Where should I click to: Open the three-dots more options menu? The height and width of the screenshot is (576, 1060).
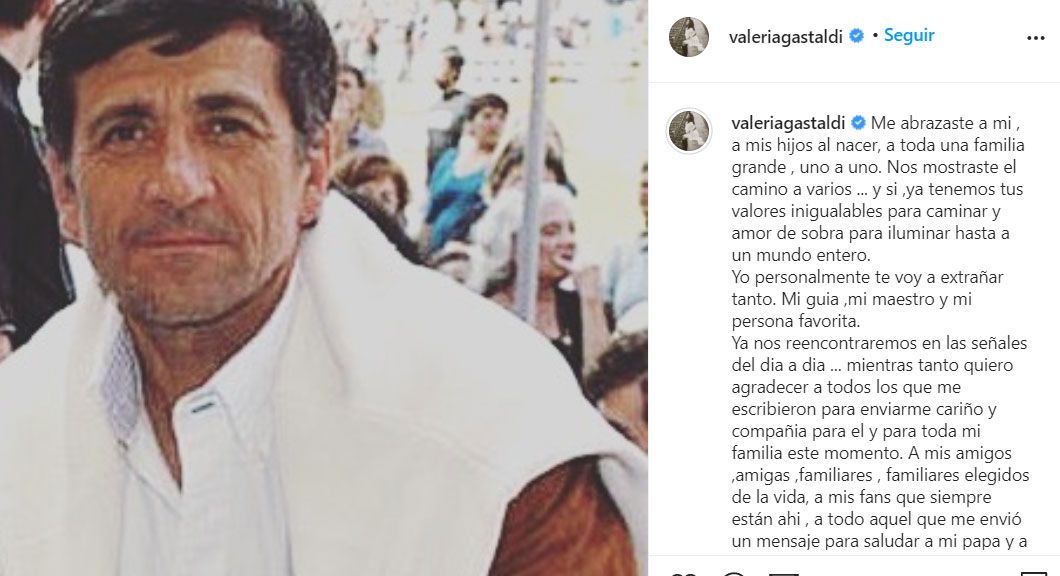tap(1035, 38)
